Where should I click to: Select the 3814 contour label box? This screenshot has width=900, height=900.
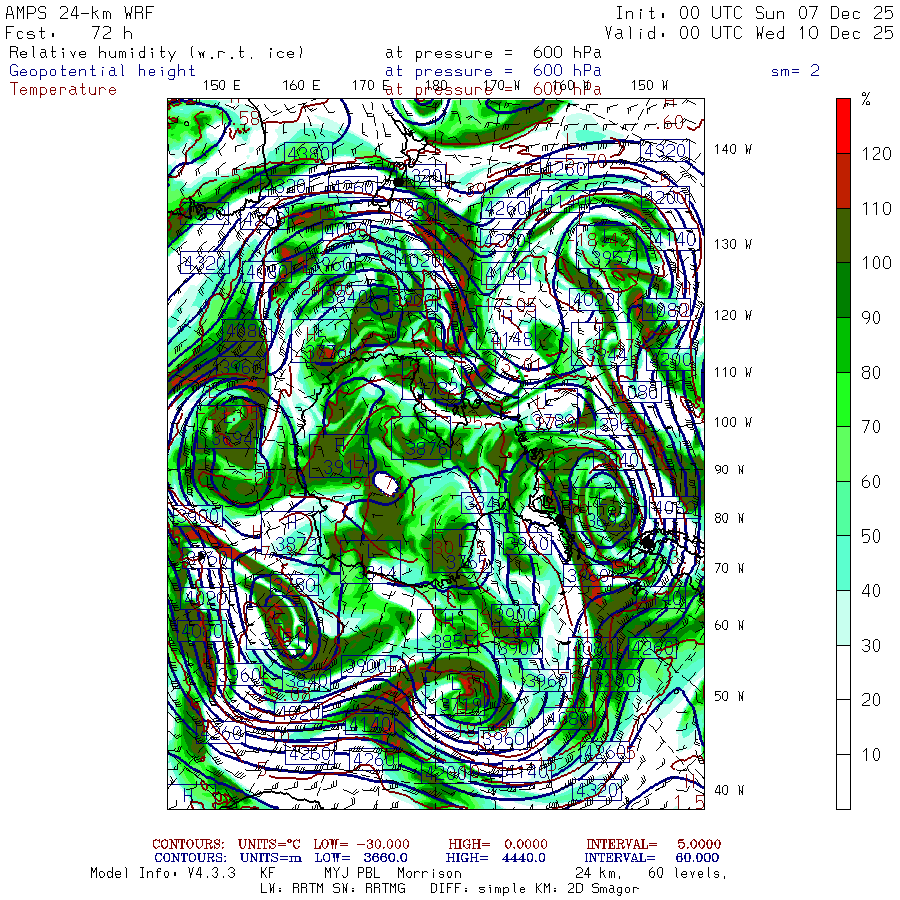(375, 572)
